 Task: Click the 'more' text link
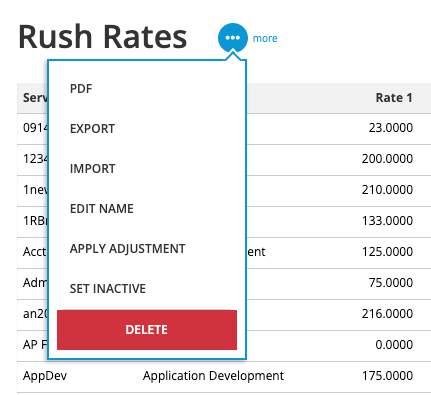click(x=265, y=39)
